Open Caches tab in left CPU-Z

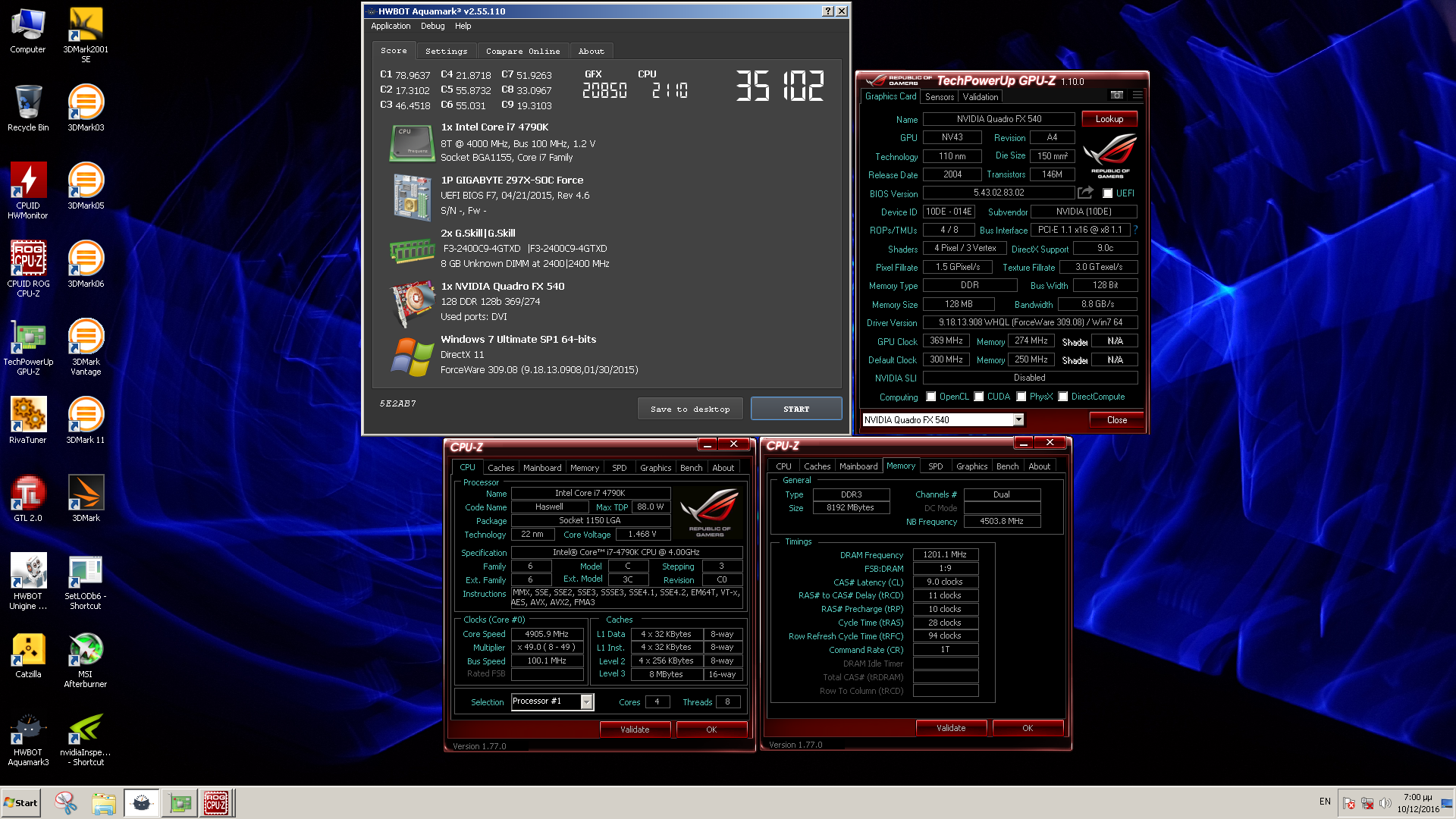[500, 468]
